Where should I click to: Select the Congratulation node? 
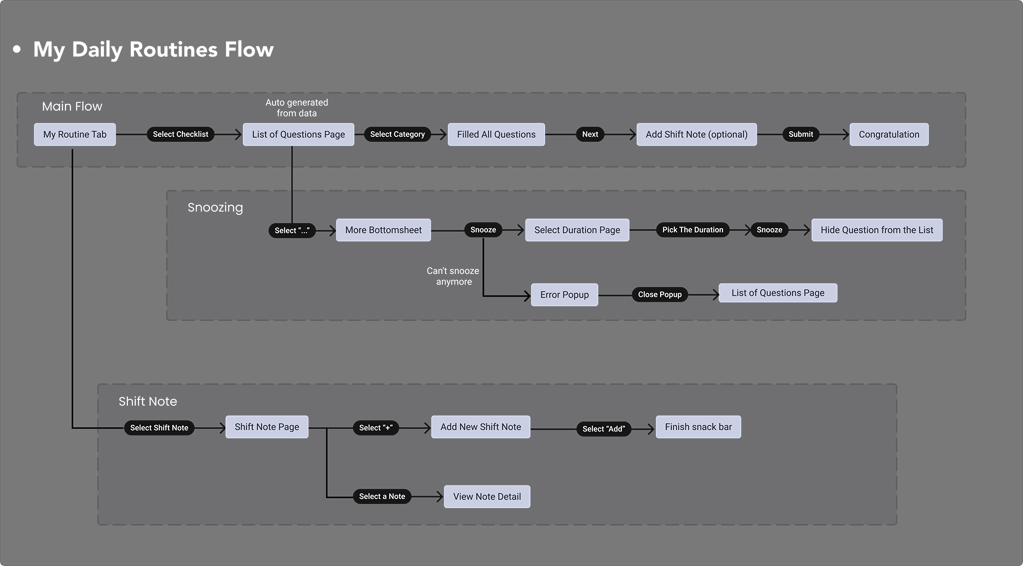[888, 134]
